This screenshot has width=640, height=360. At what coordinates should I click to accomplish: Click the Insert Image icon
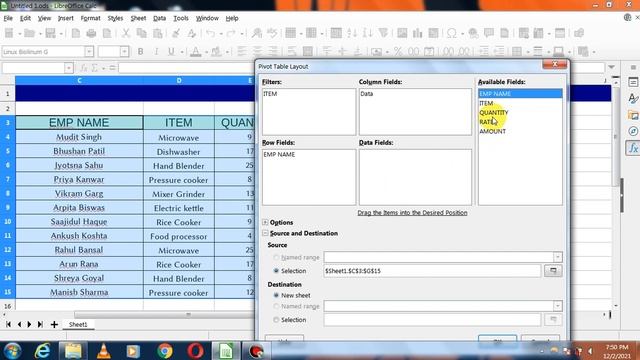(x=402, y=33)
